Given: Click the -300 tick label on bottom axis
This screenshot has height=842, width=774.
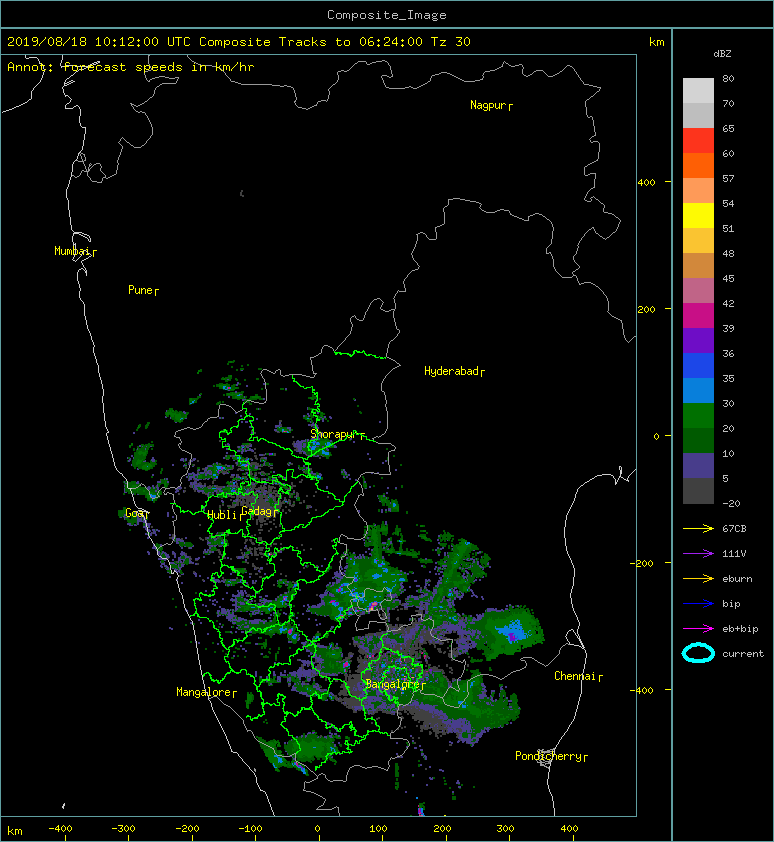Looking at the screenshot, I should point(123,829).
